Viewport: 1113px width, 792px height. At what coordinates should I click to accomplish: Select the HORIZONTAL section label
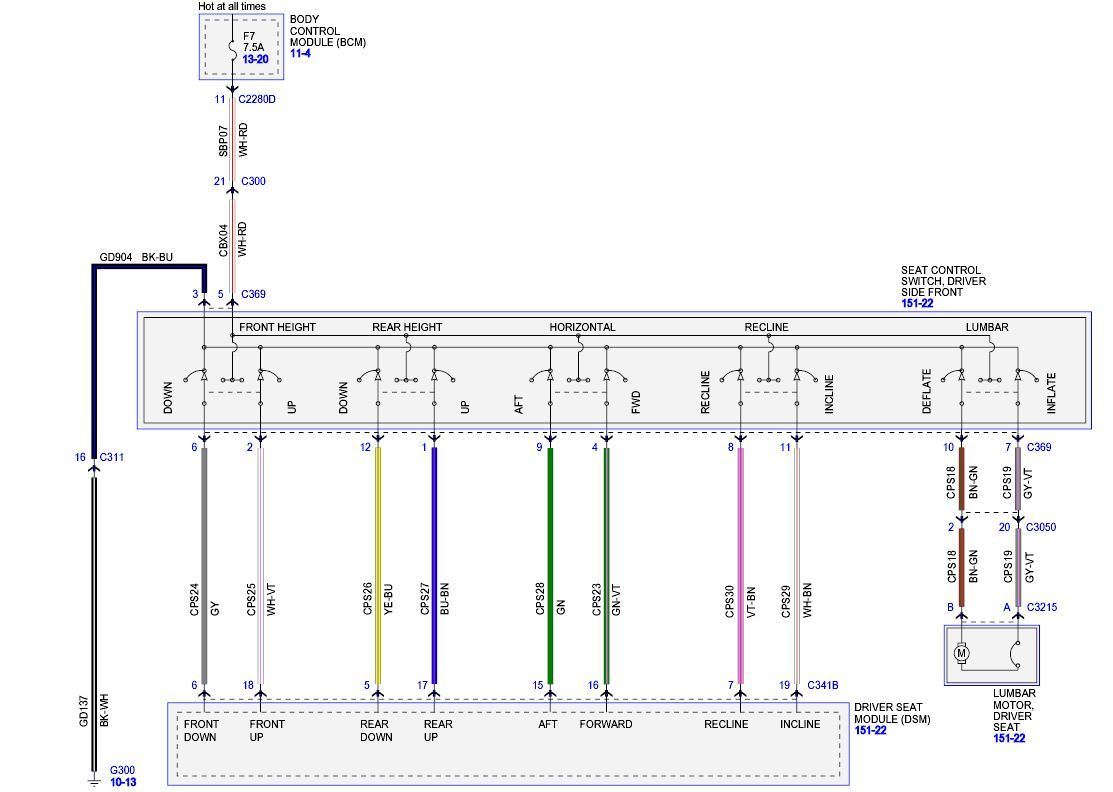point(582,327)
